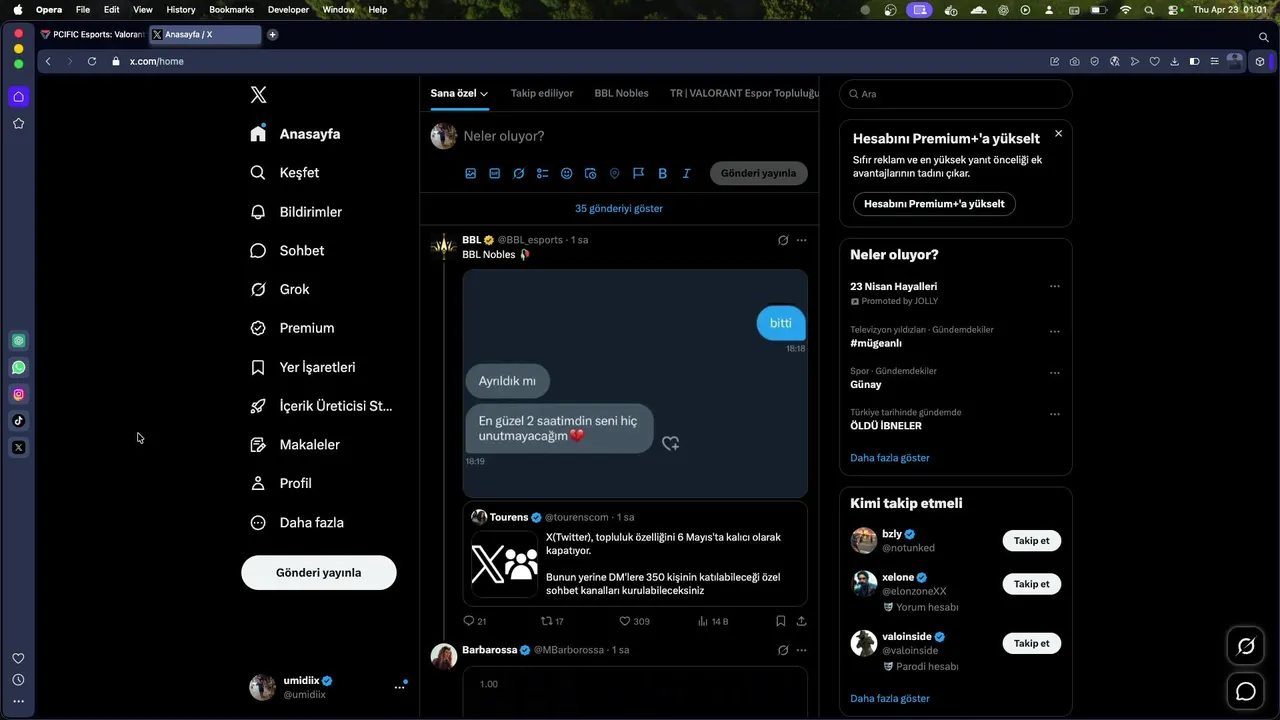Open 23 Nisan Hayalleri trend

click(894, 286)
